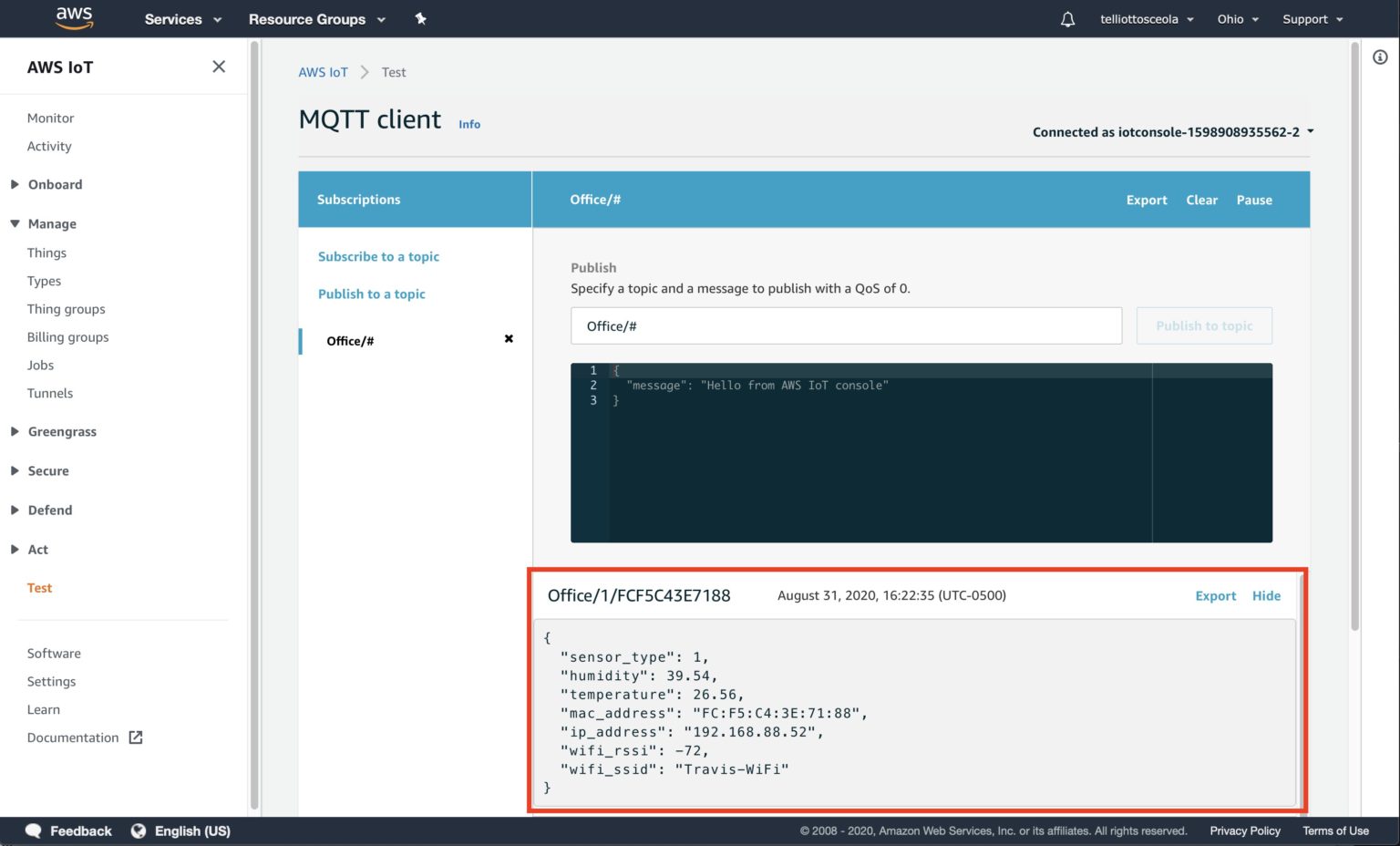Open Billing groups
The height and width of the screenshot is (846, 1400).
pos(67,337)
